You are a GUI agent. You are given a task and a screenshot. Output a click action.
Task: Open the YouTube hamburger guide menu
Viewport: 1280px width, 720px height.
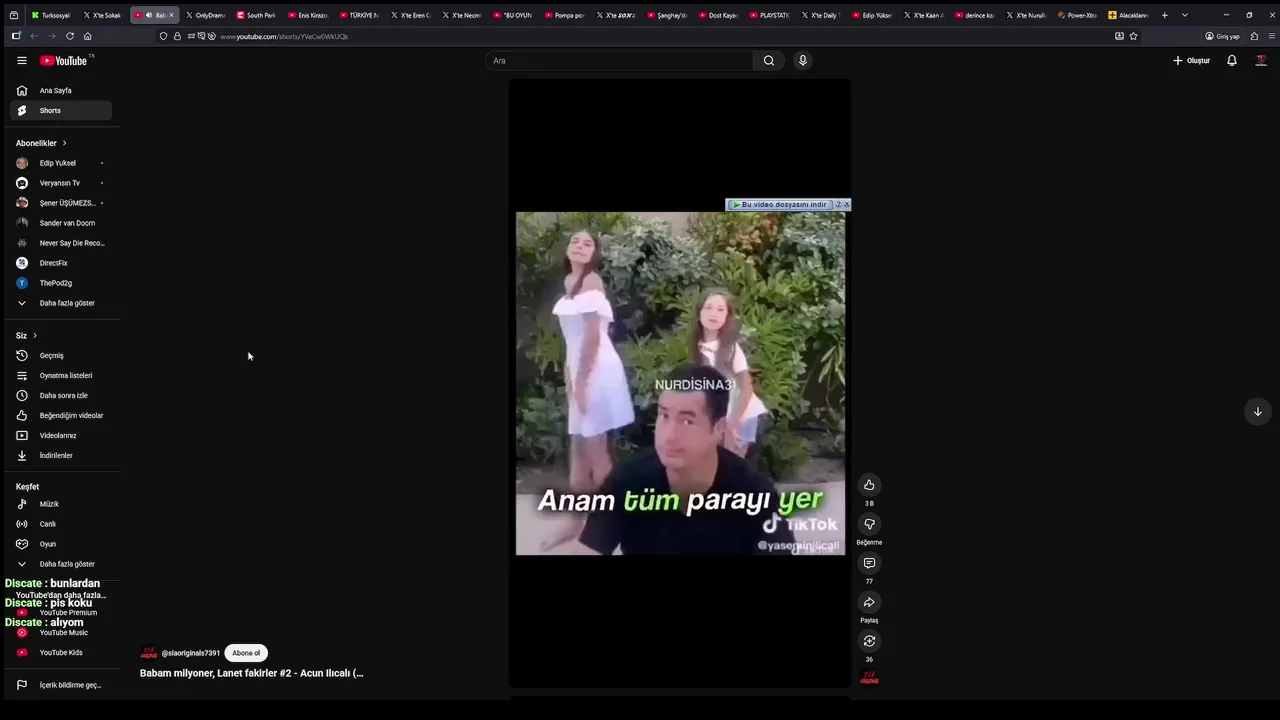22,60
